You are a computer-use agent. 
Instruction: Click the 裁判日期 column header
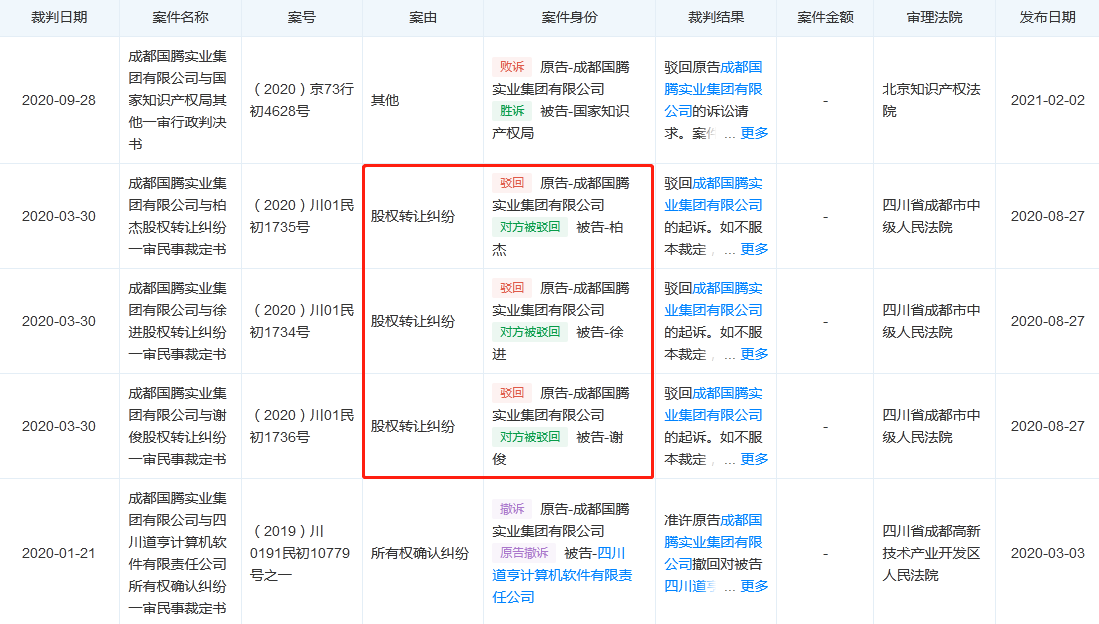59,18
